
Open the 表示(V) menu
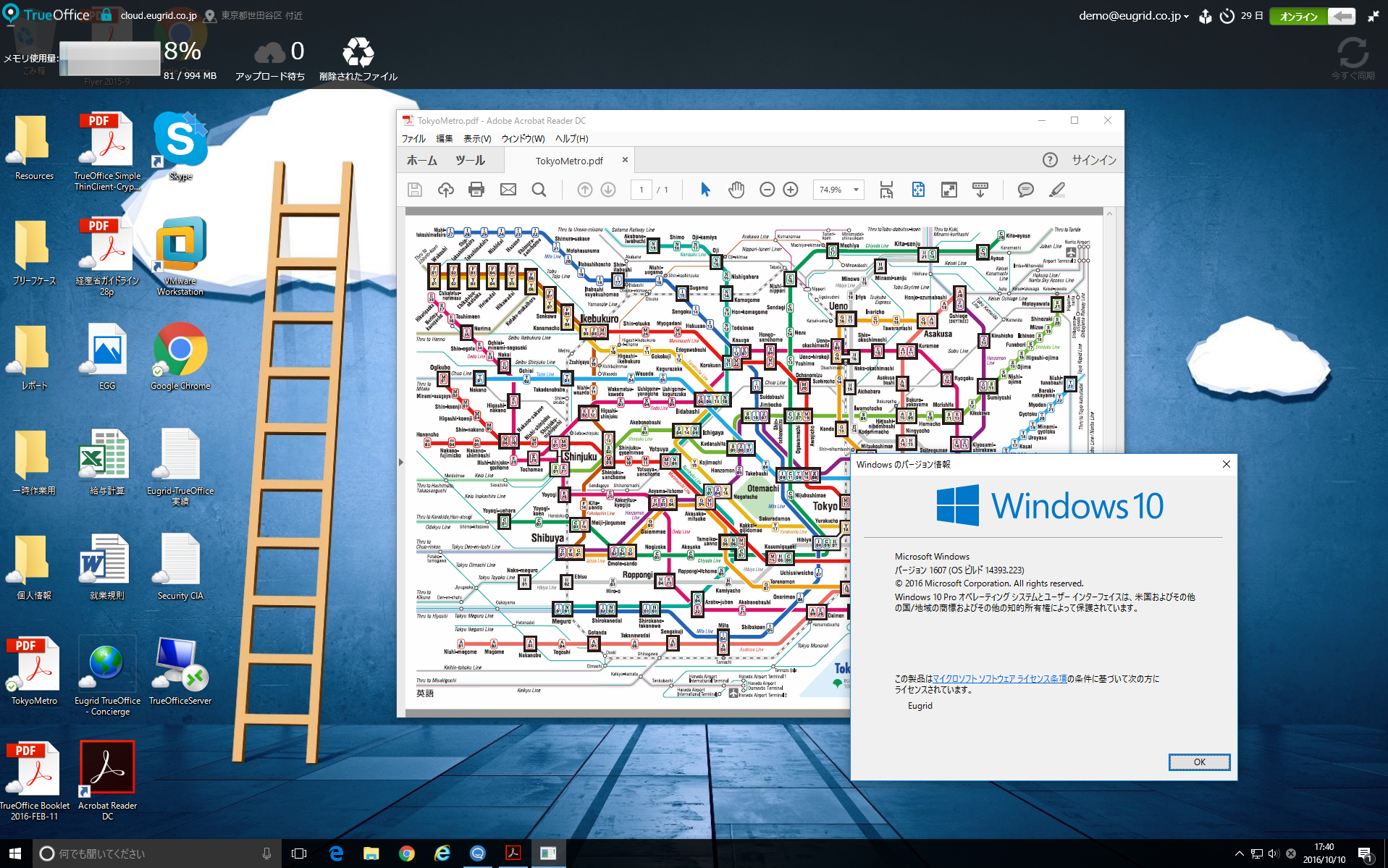pyautogui.click(x=477, y=138)
